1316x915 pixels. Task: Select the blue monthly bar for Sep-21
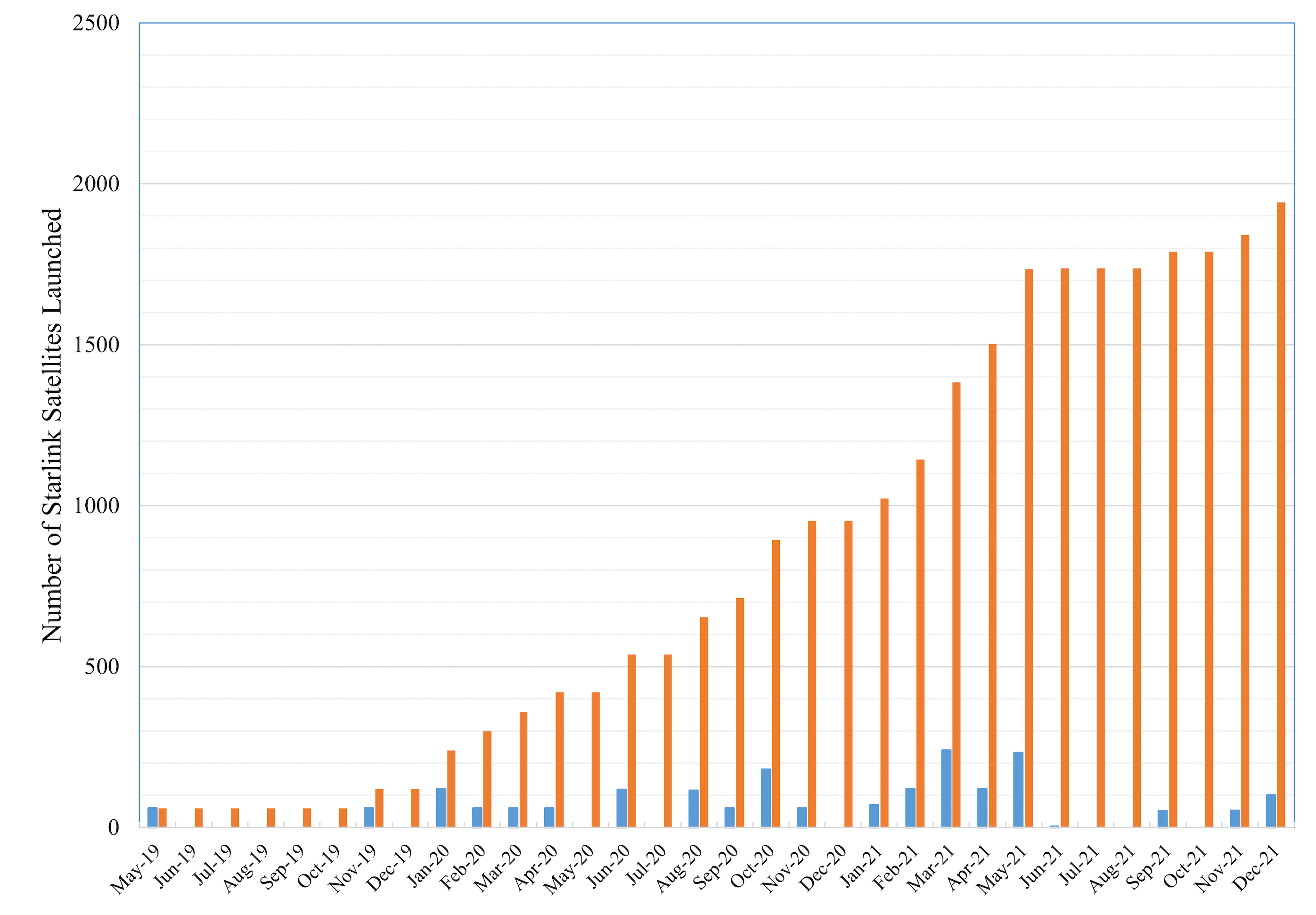pyautogui.click(x=1162, y=819)
